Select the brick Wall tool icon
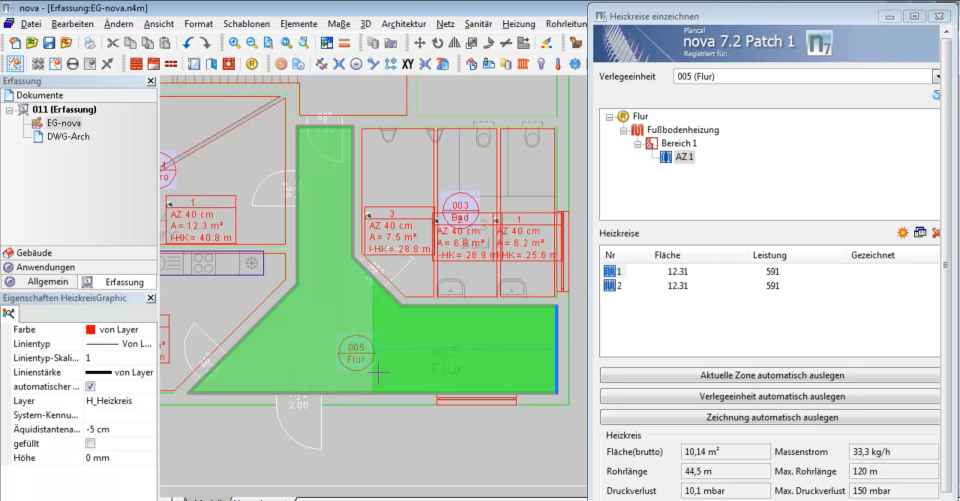The height and width of the screenshot is (501, 960). (x=136, y=64)
